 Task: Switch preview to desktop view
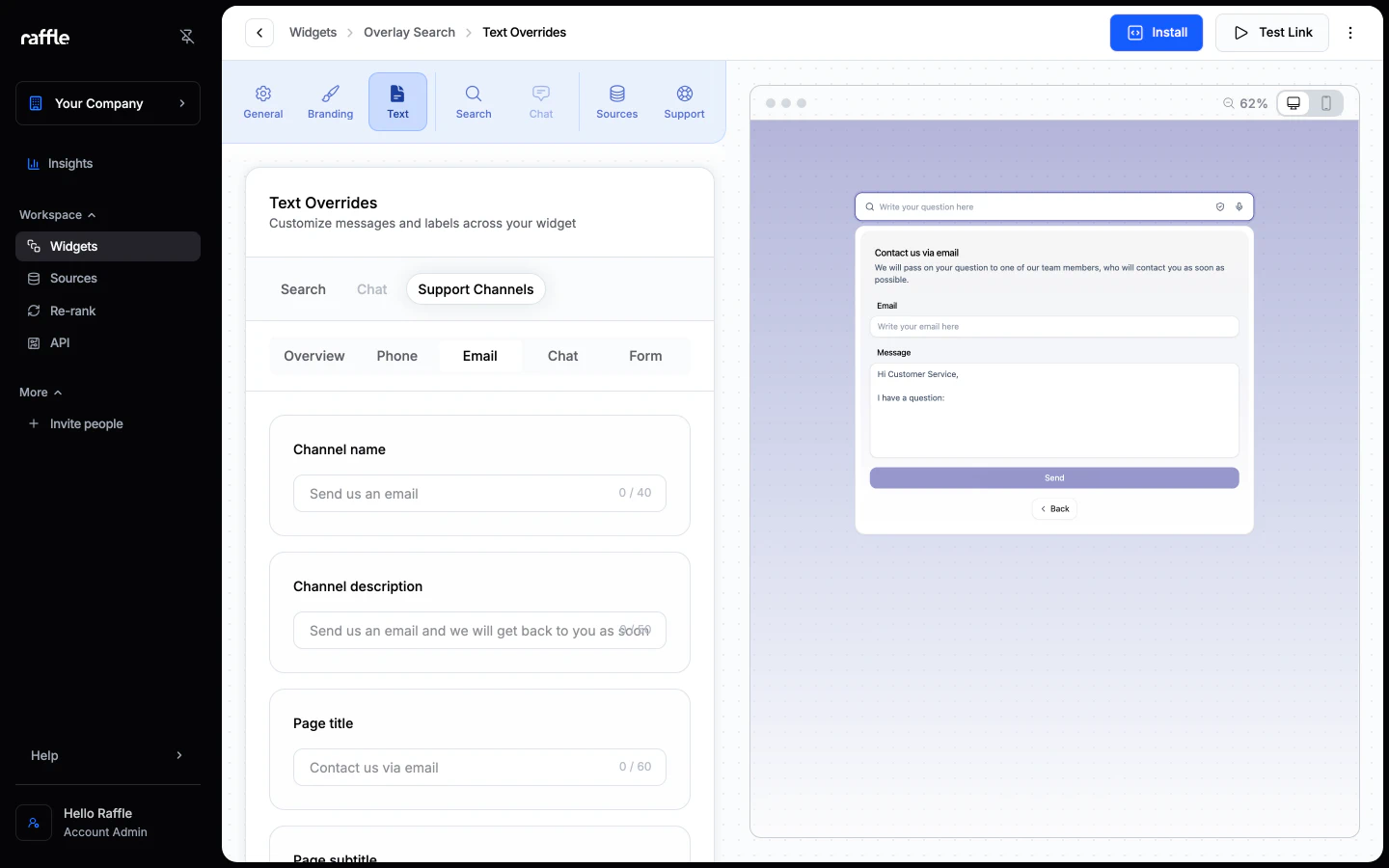(x=1294, y=103)
